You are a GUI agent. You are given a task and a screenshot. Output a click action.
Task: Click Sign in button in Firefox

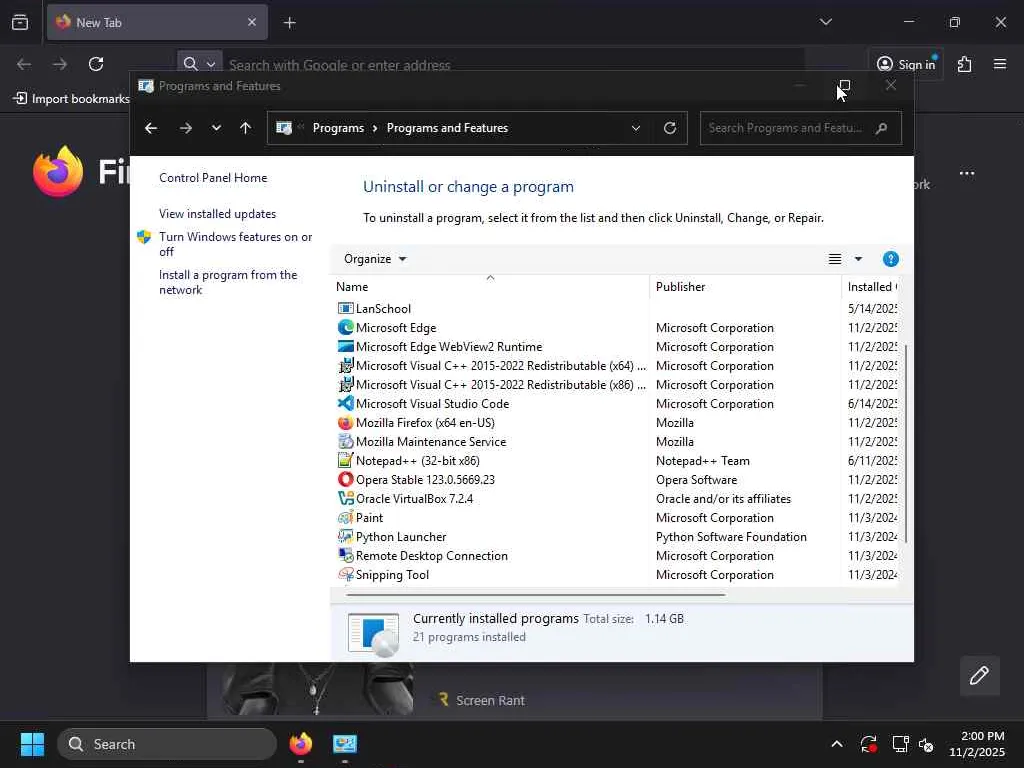[906, 64]
